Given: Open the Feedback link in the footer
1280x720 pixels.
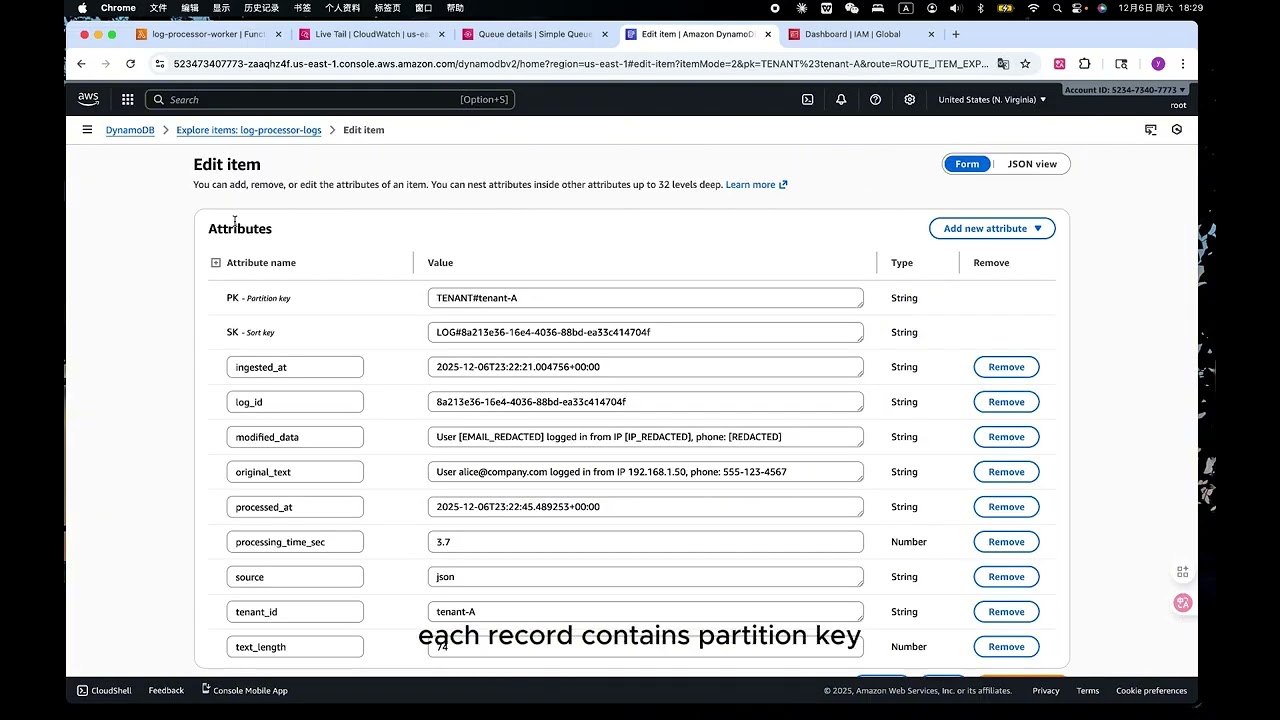Looking at the screenshot, I should tap(166, 690).
